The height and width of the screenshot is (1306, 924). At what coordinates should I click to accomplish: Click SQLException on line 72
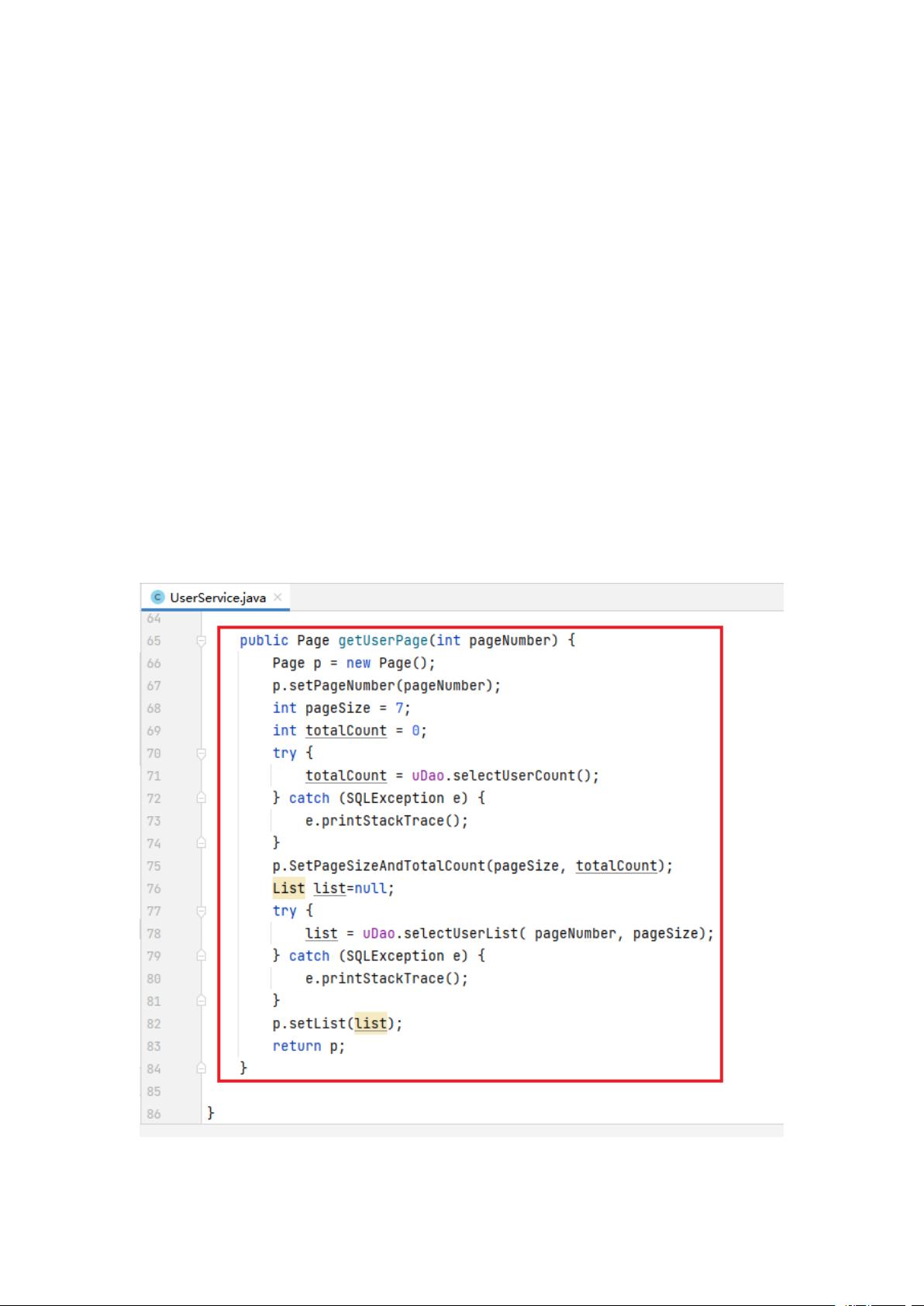(395, 798)
